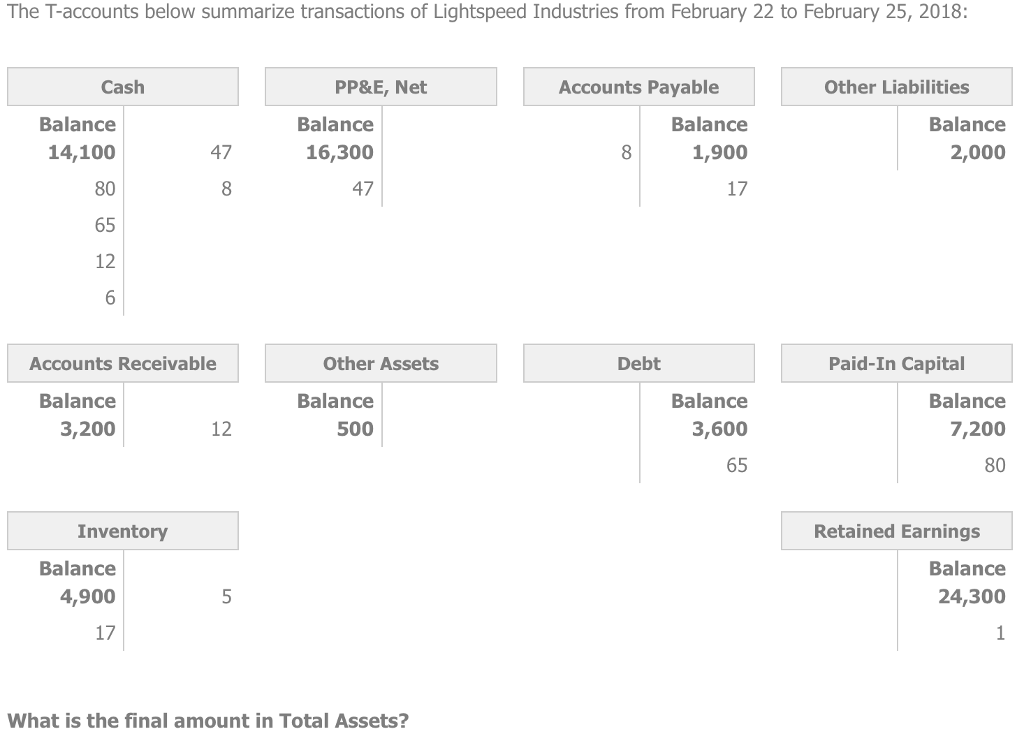Click the Cash account header
Screen dimensions: 1024x750
[123, 87]
